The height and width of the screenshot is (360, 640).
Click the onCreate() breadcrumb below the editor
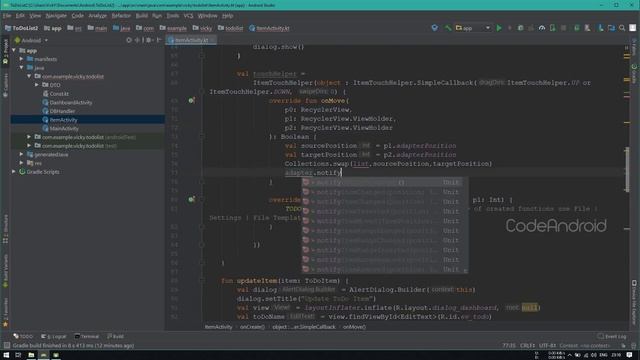click(252, 327)
